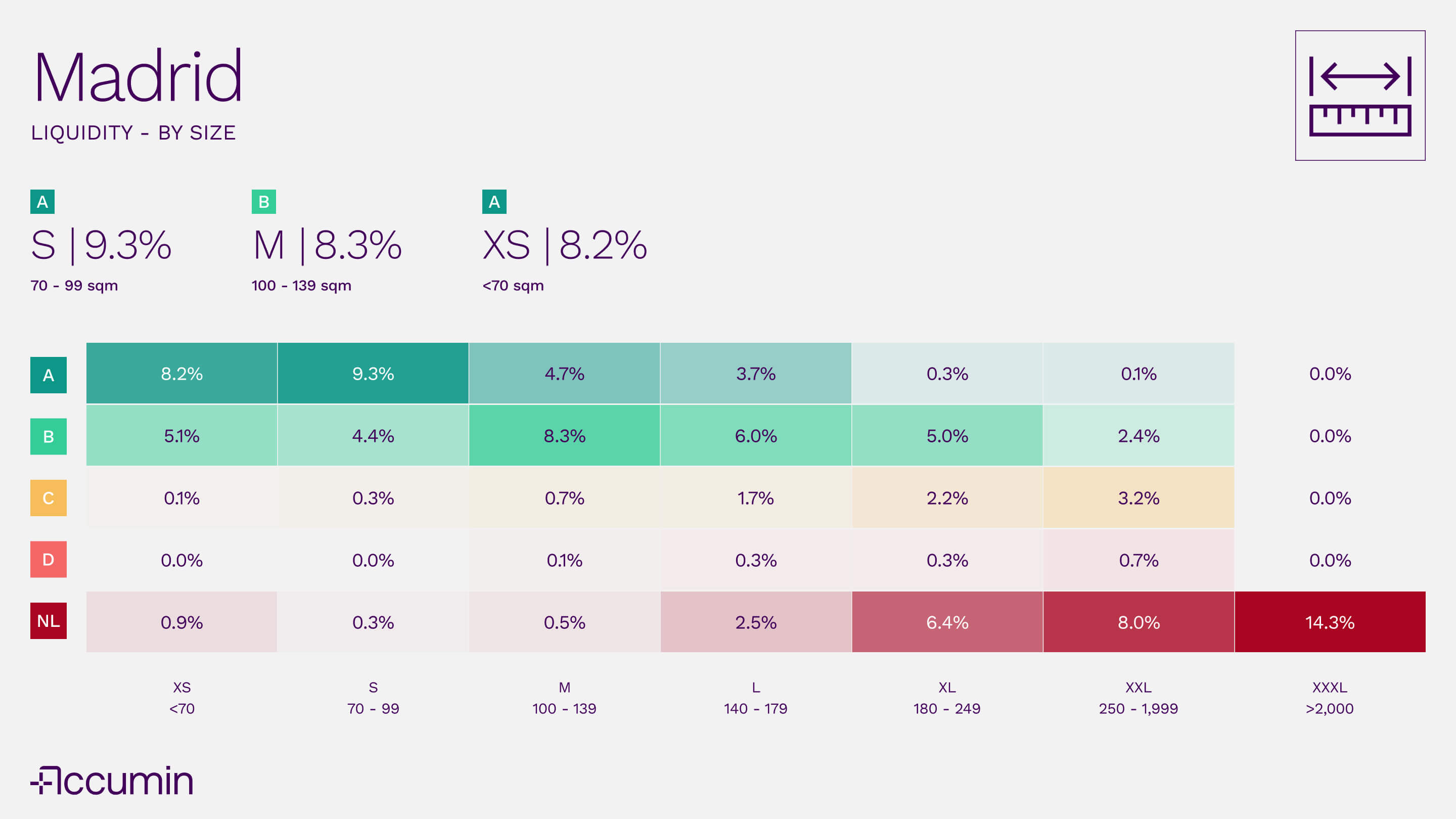Click the Madrid title
The image size is (1456, 819).
(x=139, y=76)
